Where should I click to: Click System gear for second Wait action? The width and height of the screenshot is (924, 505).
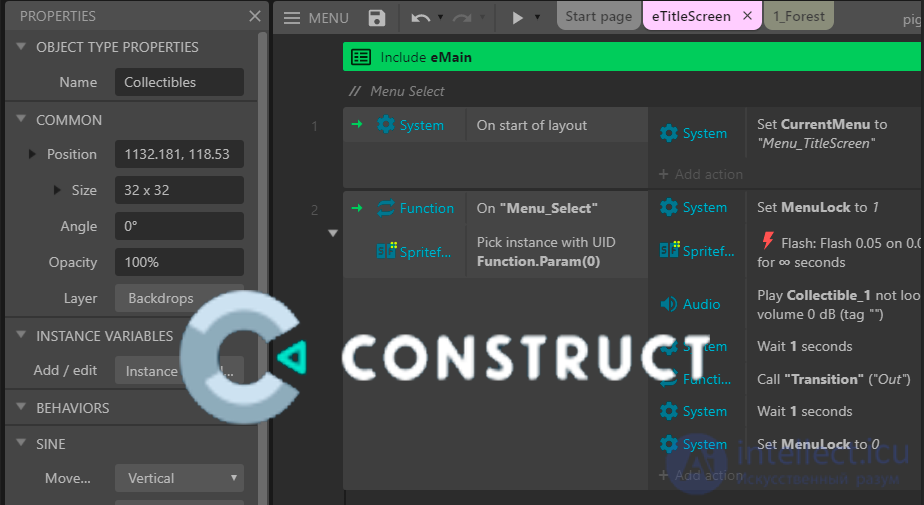669,411
